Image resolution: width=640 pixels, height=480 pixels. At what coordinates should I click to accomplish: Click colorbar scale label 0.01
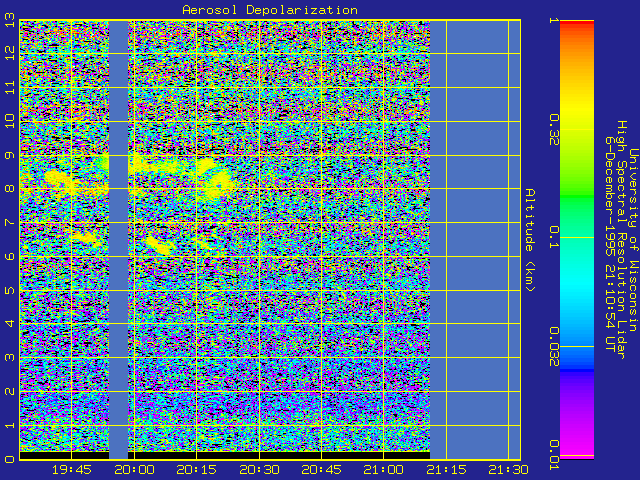point(554,455)
